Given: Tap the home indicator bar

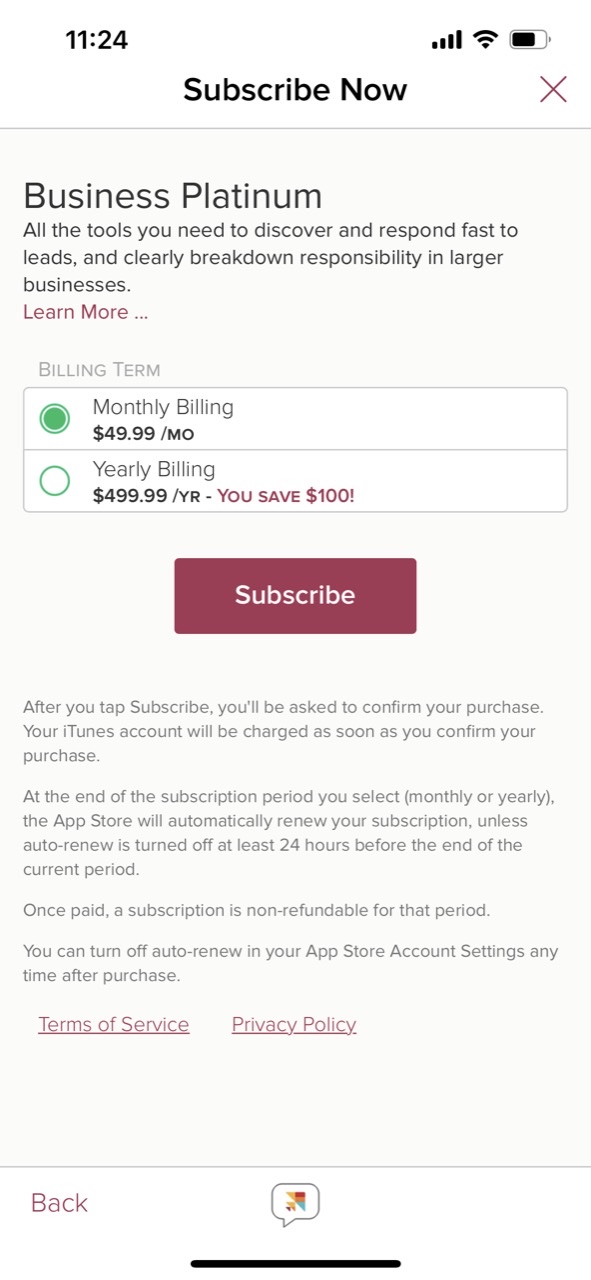Looking at the screenshot, I should [295, 1263].
